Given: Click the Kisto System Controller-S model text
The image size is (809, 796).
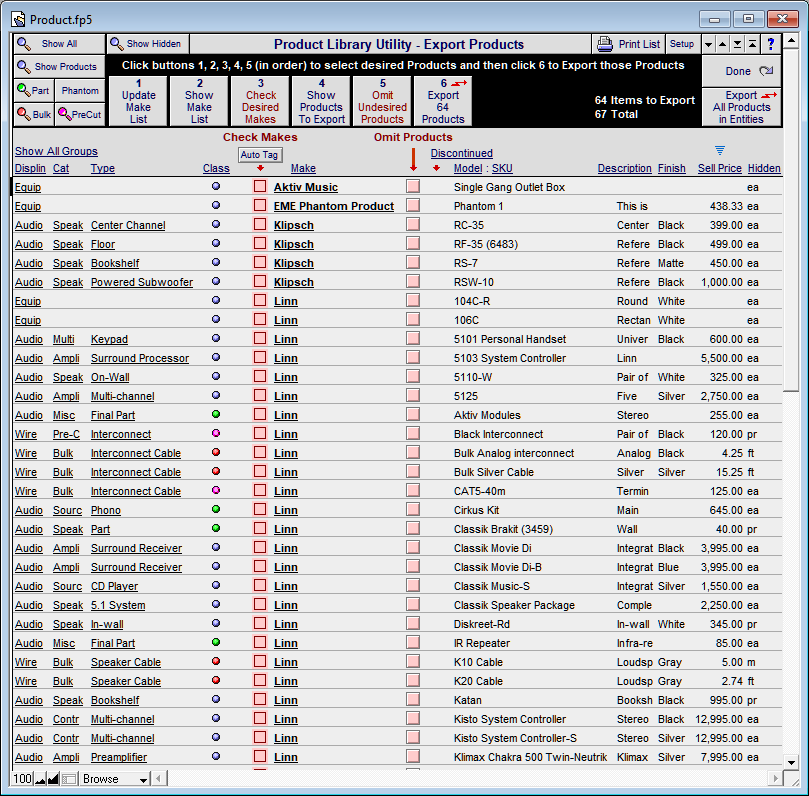Looking at the screenshot, I should point(515,738).
